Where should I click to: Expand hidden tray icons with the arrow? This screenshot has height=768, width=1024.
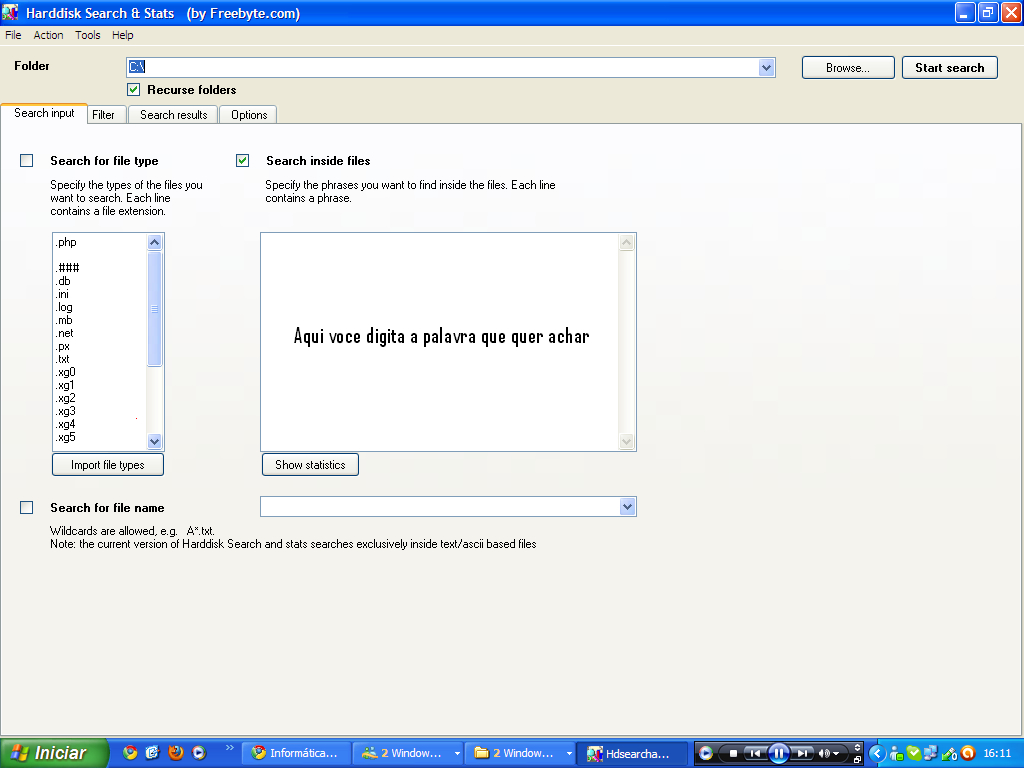[877, 753]
